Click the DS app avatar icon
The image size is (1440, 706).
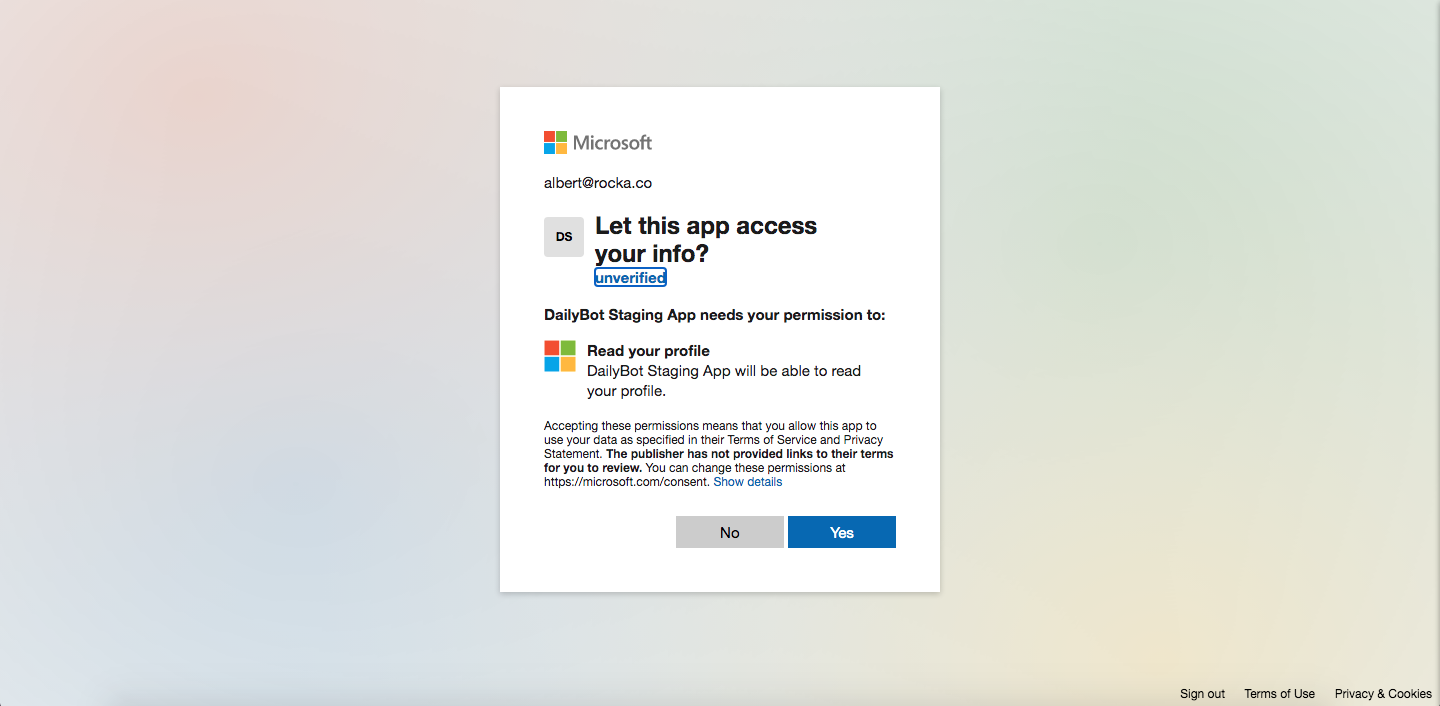564,237
